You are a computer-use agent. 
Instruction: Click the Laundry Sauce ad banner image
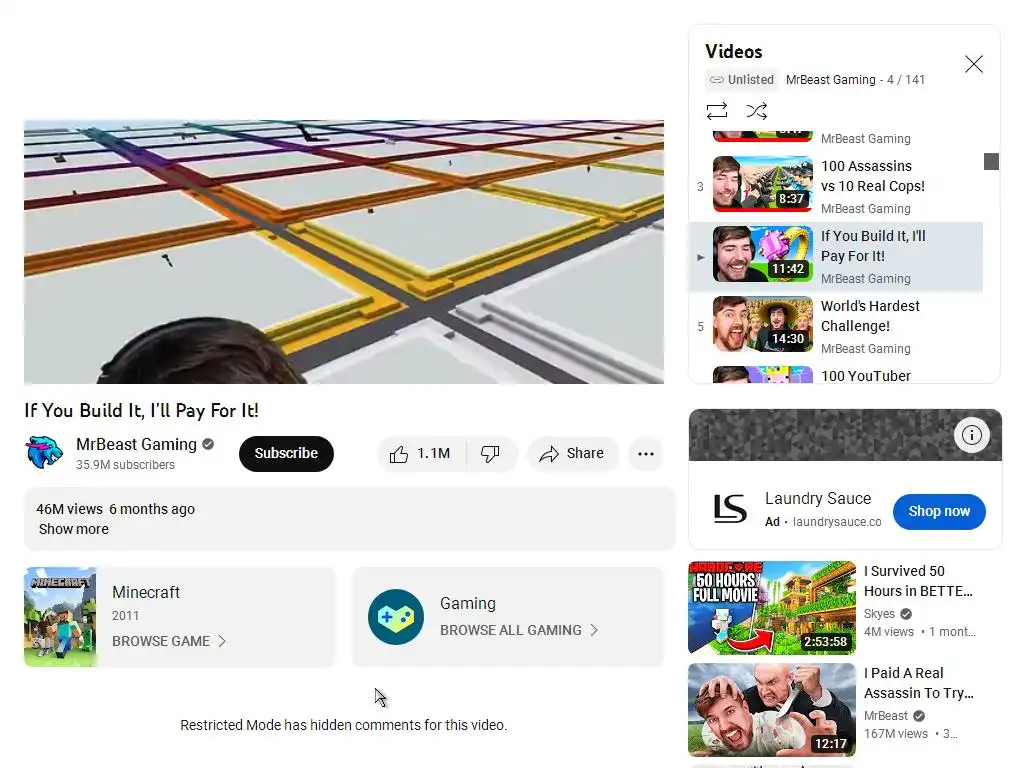[x=845, y=435]
